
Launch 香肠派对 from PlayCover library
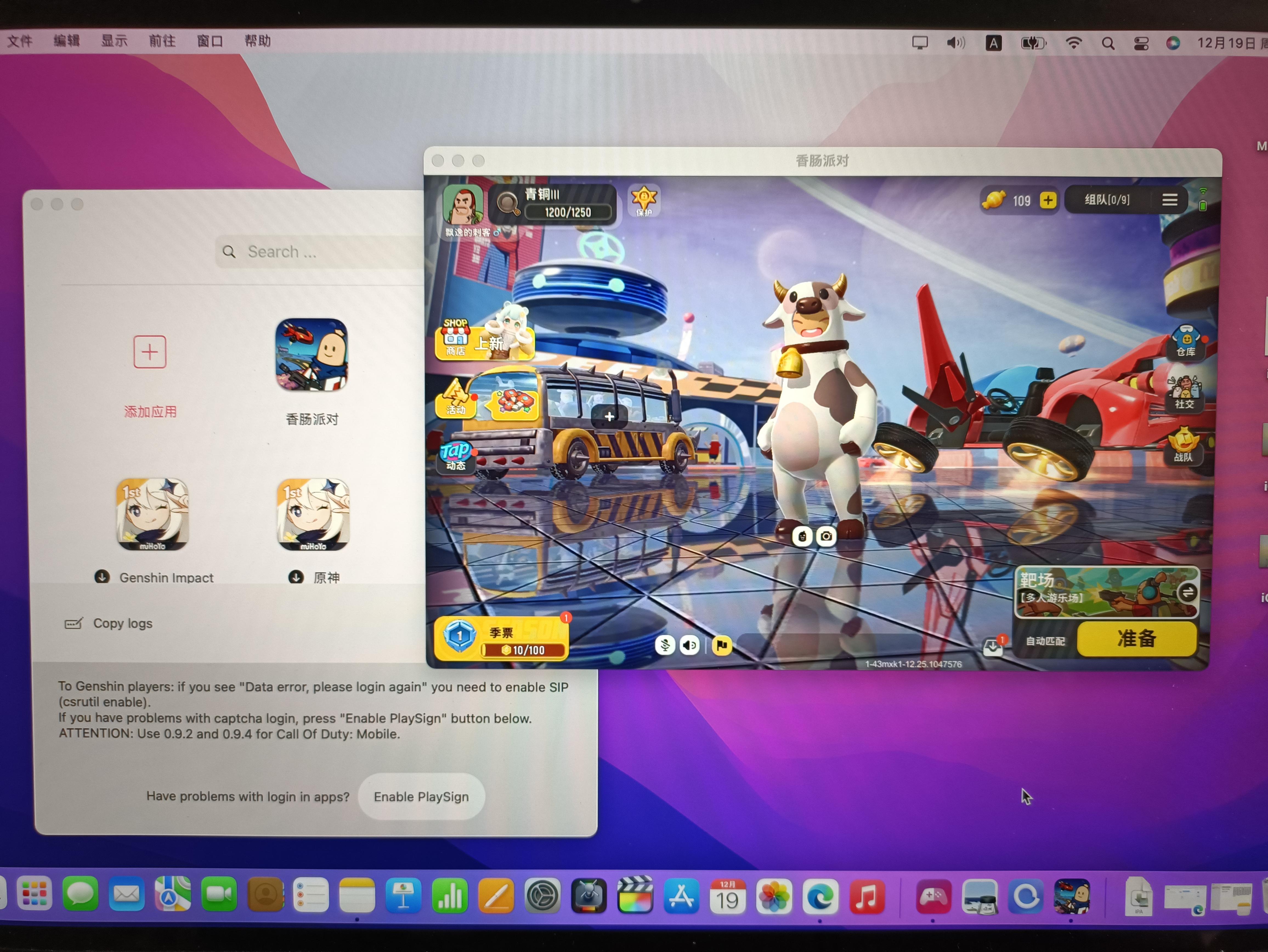pyautogui.click(x=312, y=355)
